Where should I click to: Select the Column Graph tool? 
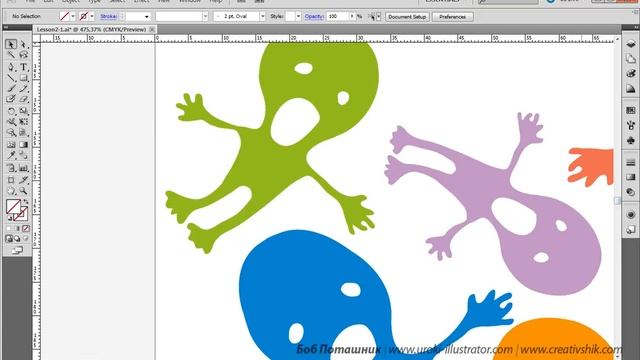(x=24, y=168)
